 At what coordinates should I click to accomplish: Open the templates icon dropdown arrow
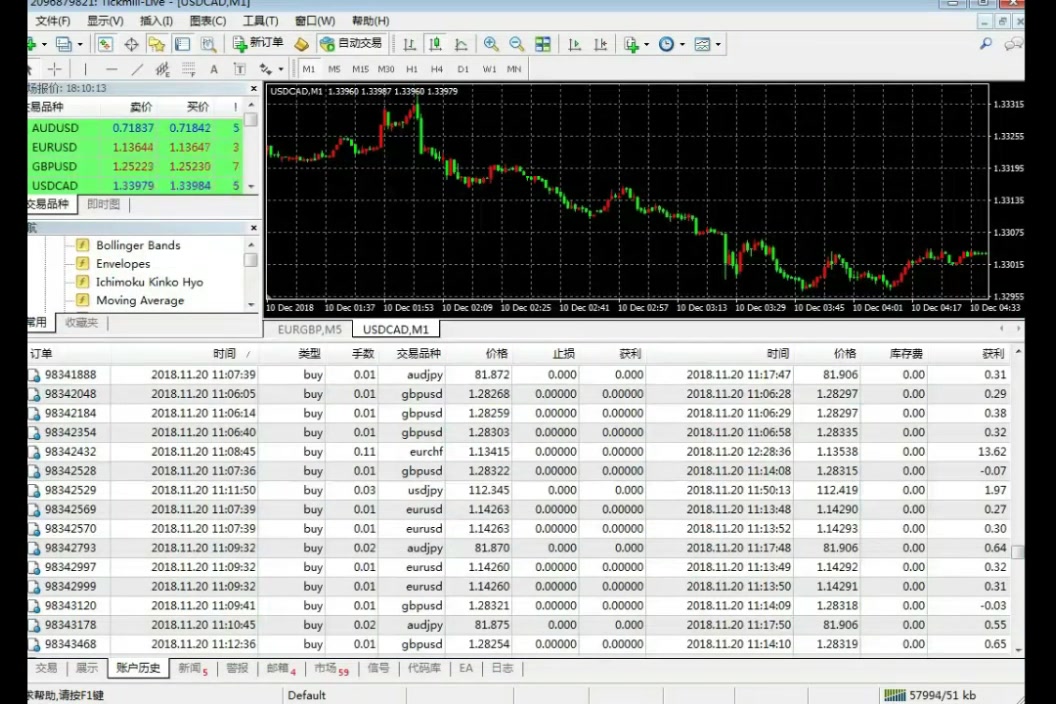click(x=718, y=44)
